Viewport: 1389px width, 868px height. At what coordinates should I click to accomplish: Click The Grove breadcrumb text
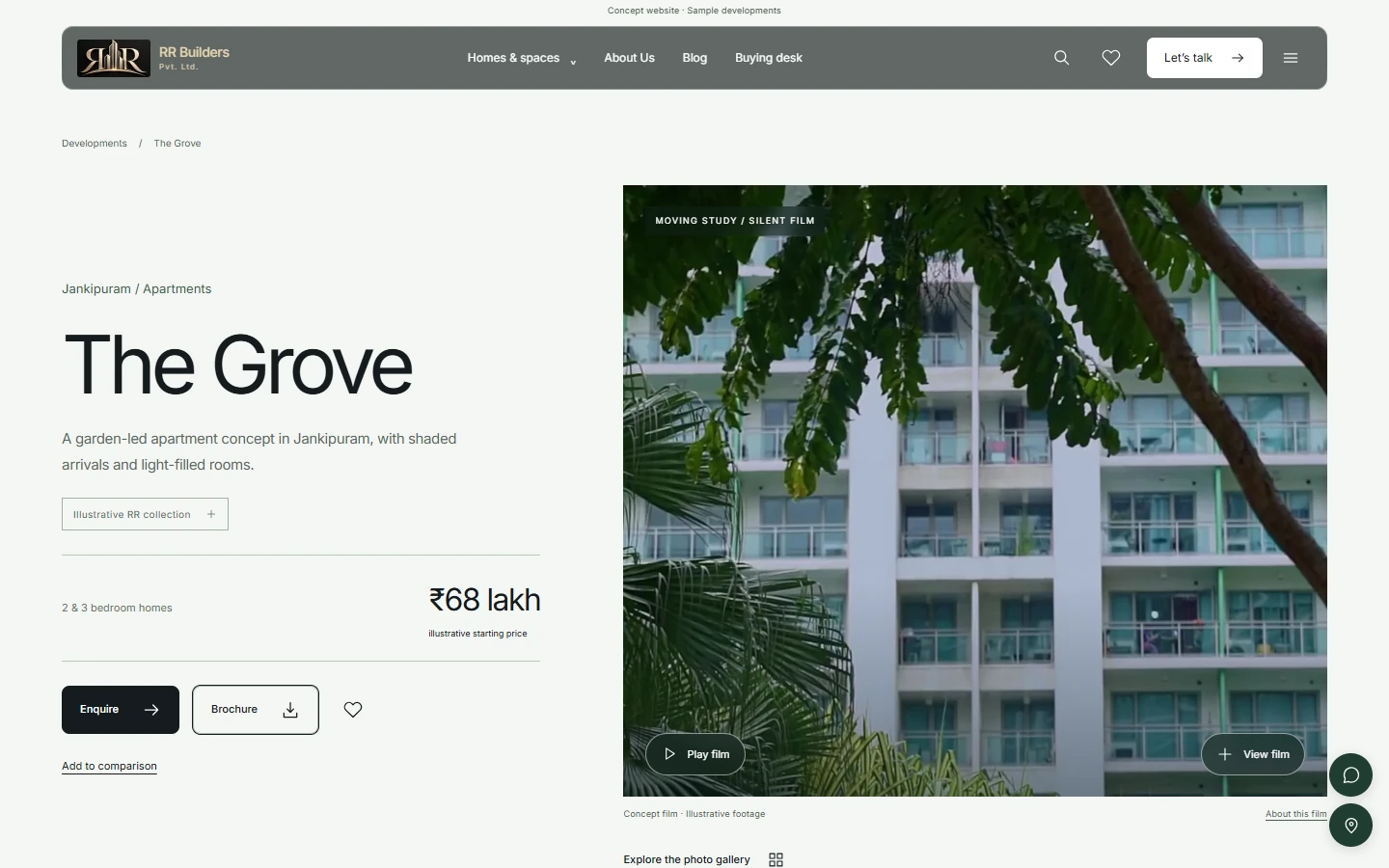click(177, 144)
